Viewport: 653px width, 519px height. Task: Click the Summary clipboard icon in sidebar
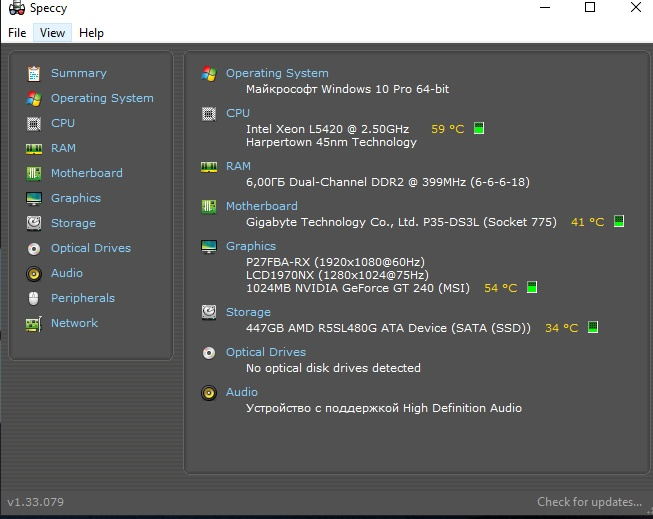click(x=34, y=74)
